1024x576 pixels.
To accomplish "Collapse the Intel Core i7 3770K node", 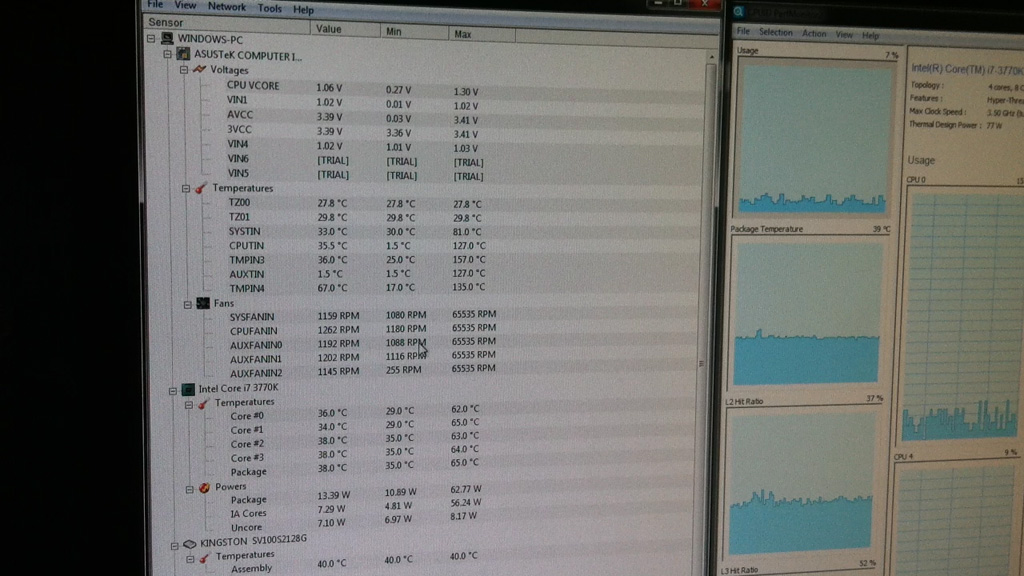I will pyautogui.click(x=172, y=391).
